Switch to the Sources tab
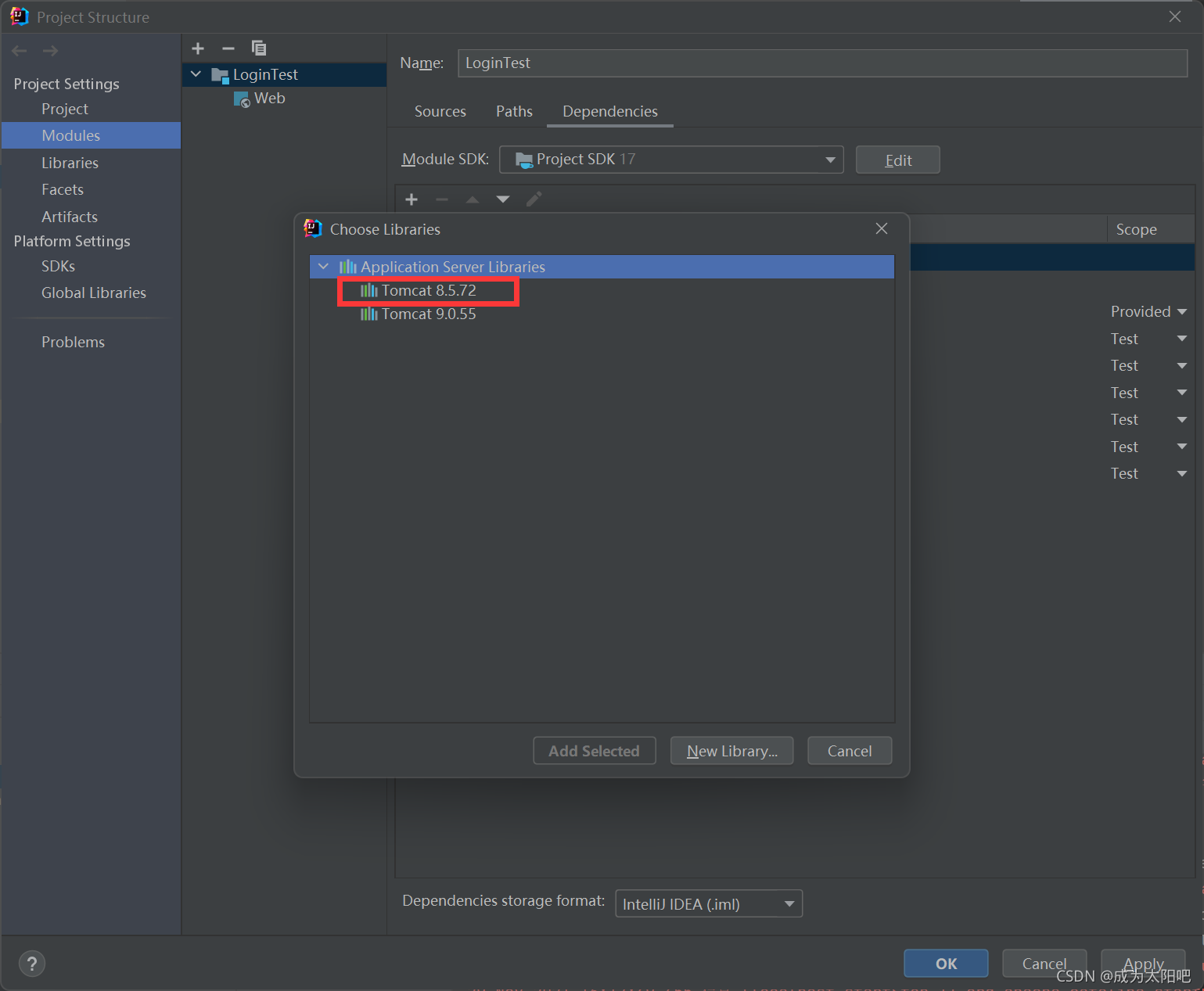1204x991 pixels. point(440,111)
